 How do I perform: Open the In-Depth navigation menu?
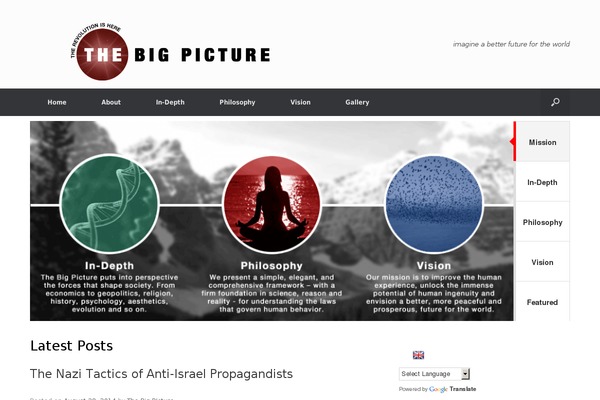click(x=170, y=102)
